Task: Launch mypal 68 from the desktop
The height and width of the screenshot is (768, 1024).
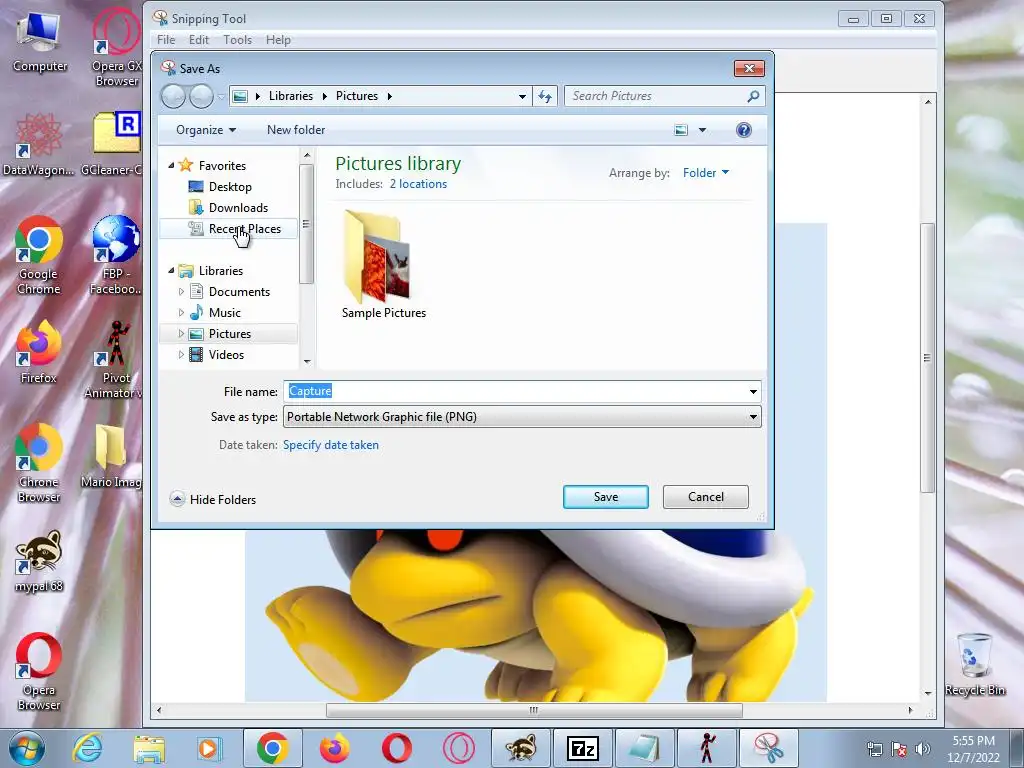Action: click(39, 562)
